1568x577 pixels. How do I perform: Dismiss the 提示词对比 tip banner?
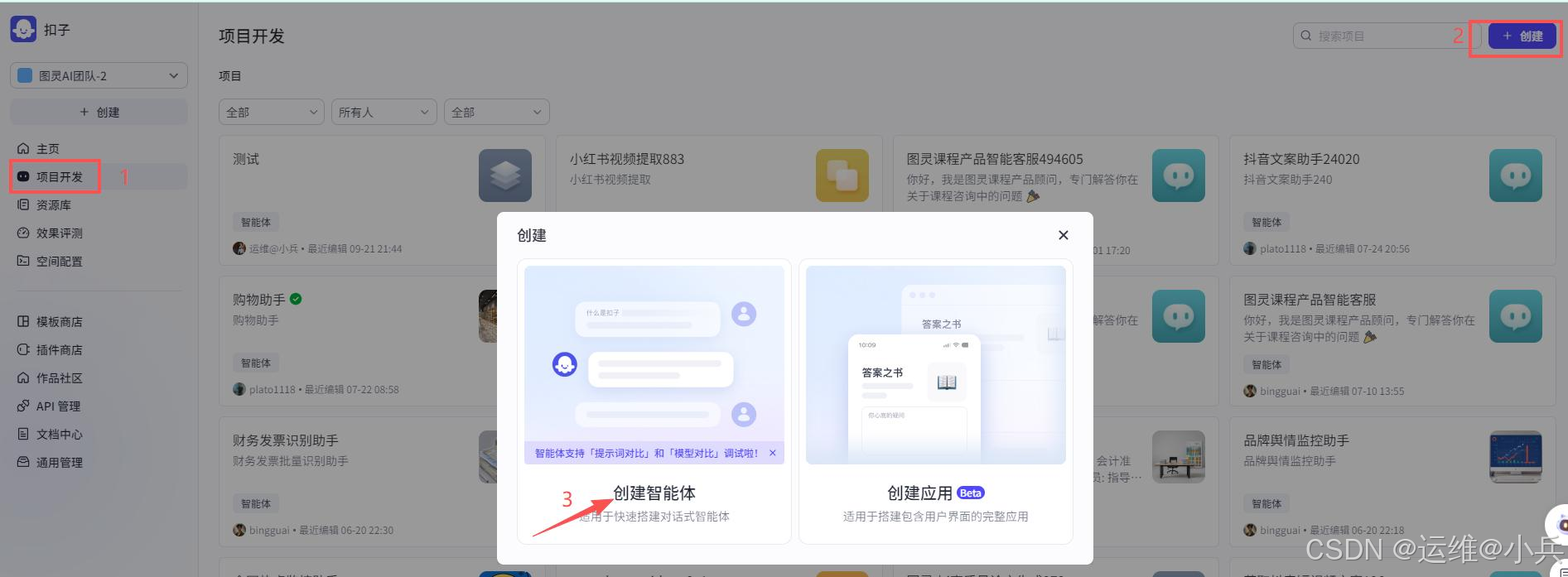click(x=773, y=453)
